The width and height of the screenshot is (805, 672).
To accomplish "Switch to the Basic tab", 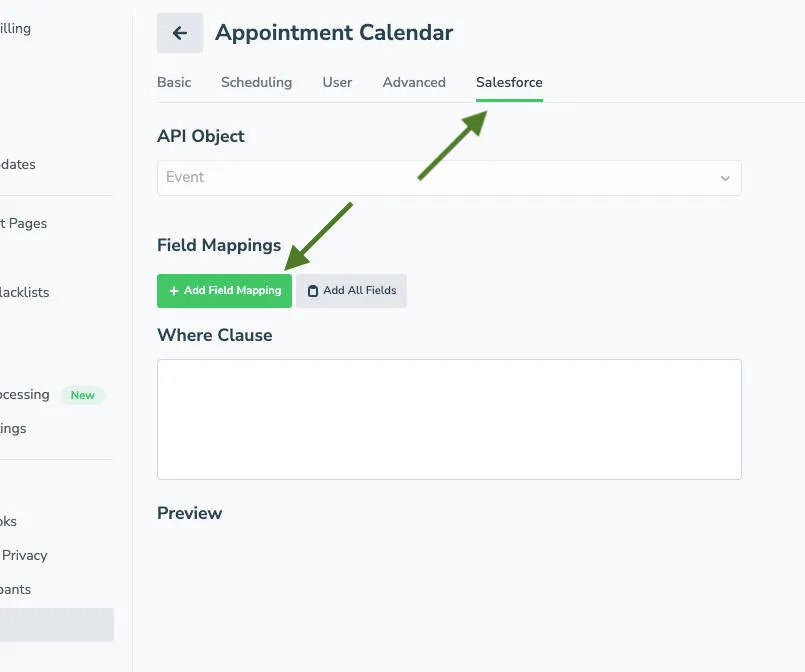I will pyautogui.click(x=174, y=82).
